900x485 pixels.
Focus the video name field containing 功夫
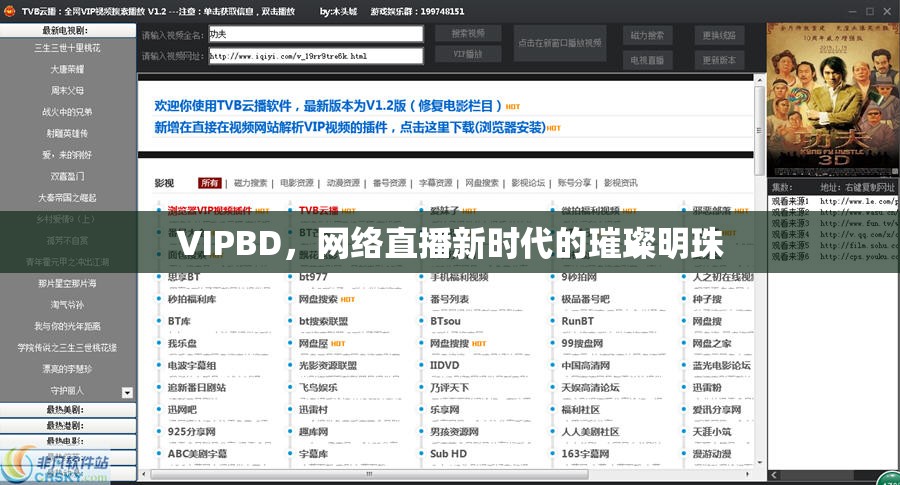tap(316, 34)
